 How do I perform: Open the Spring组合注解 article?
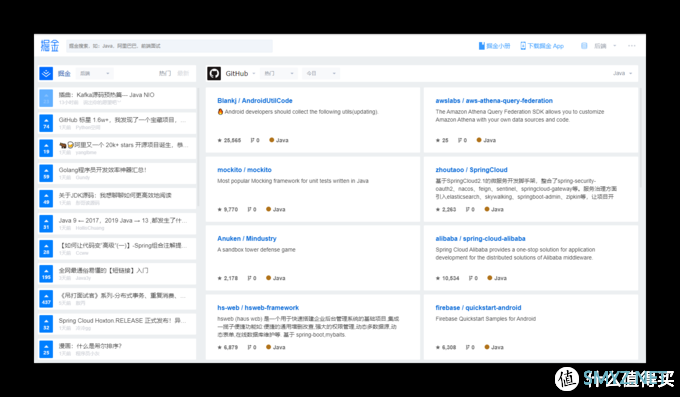point(123,245)
